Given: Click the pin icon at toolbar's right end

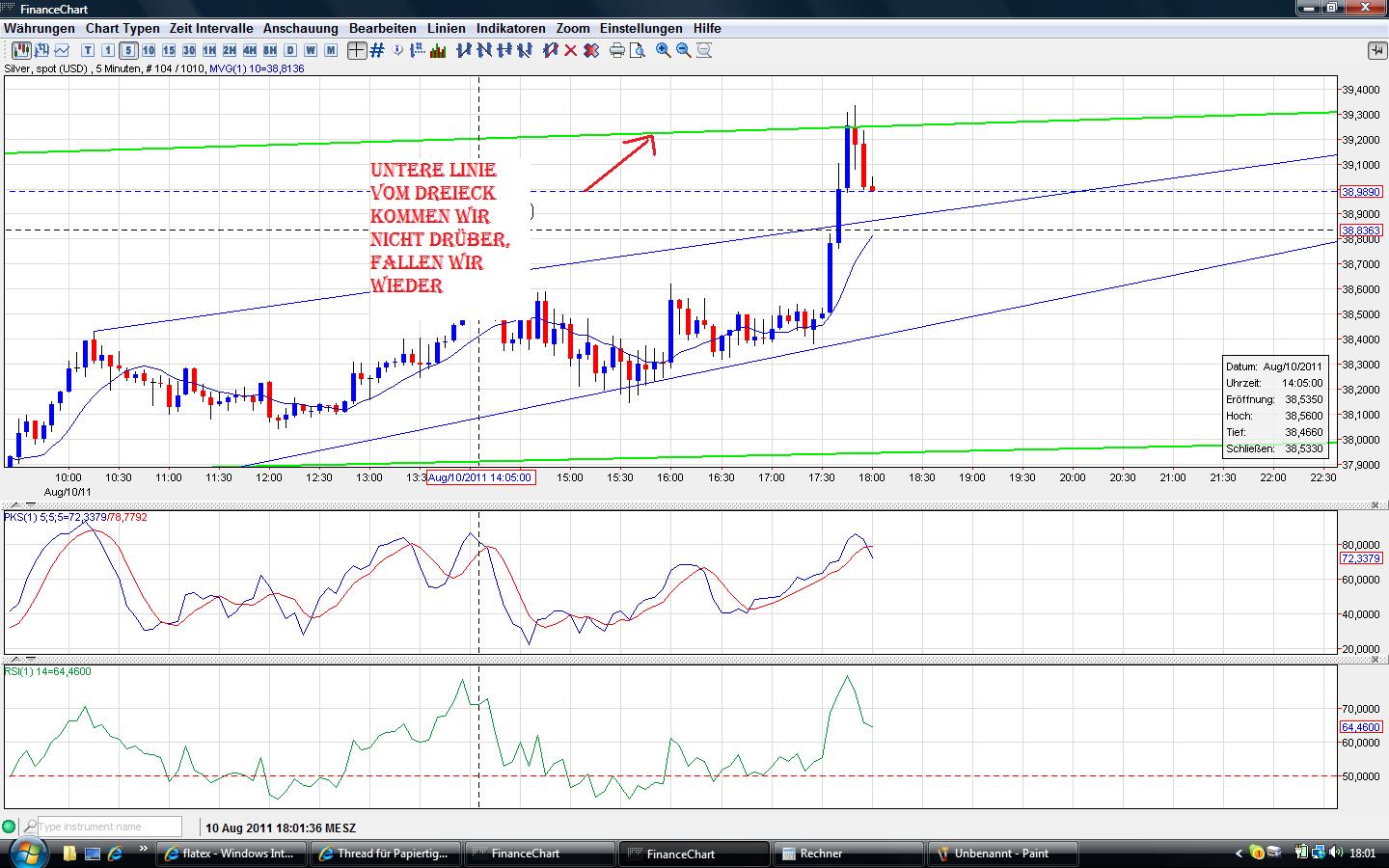Looking at the screenshot, I should click(1375, 50).
